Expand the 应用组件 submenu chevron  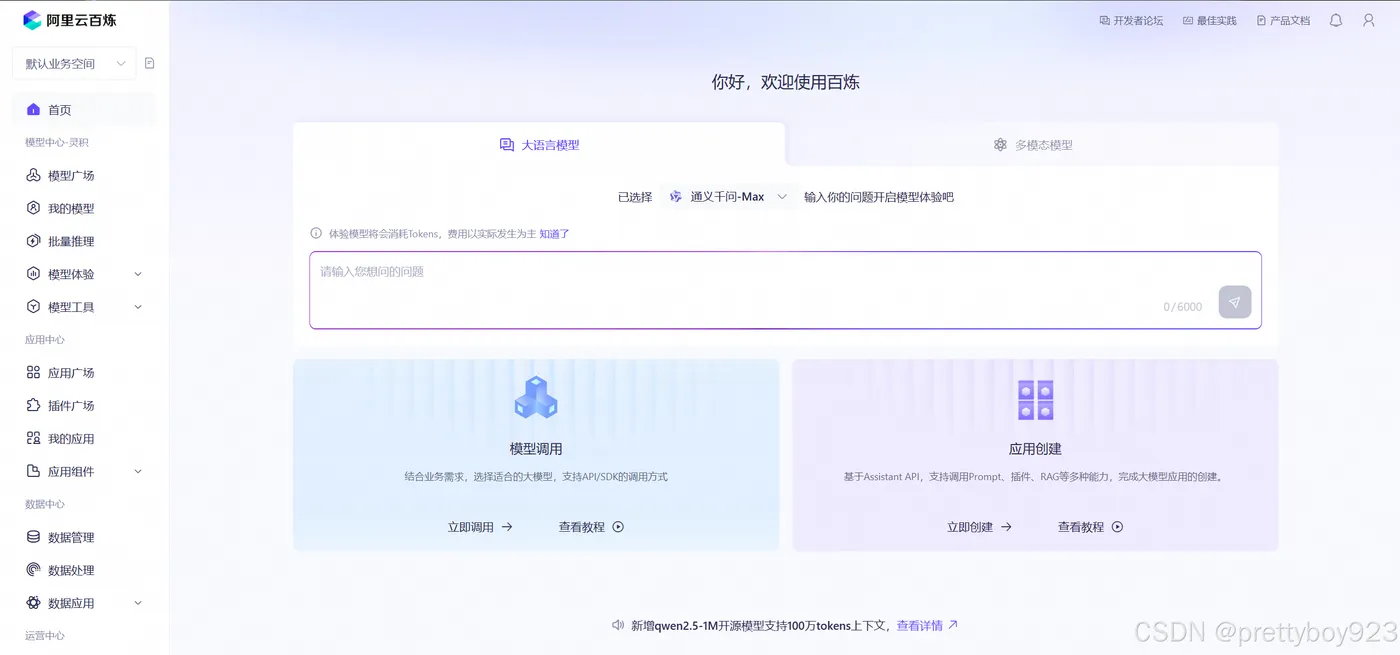[138, 472]
